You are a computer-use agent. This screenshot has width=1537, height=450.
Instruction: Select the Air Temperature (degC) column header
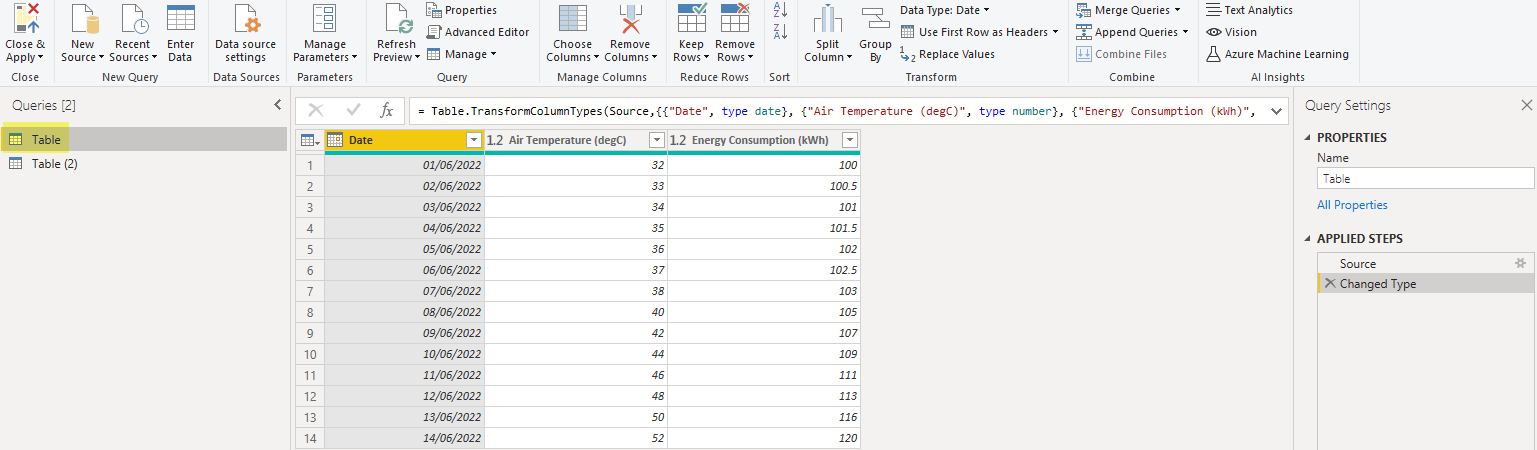point(567,140)
